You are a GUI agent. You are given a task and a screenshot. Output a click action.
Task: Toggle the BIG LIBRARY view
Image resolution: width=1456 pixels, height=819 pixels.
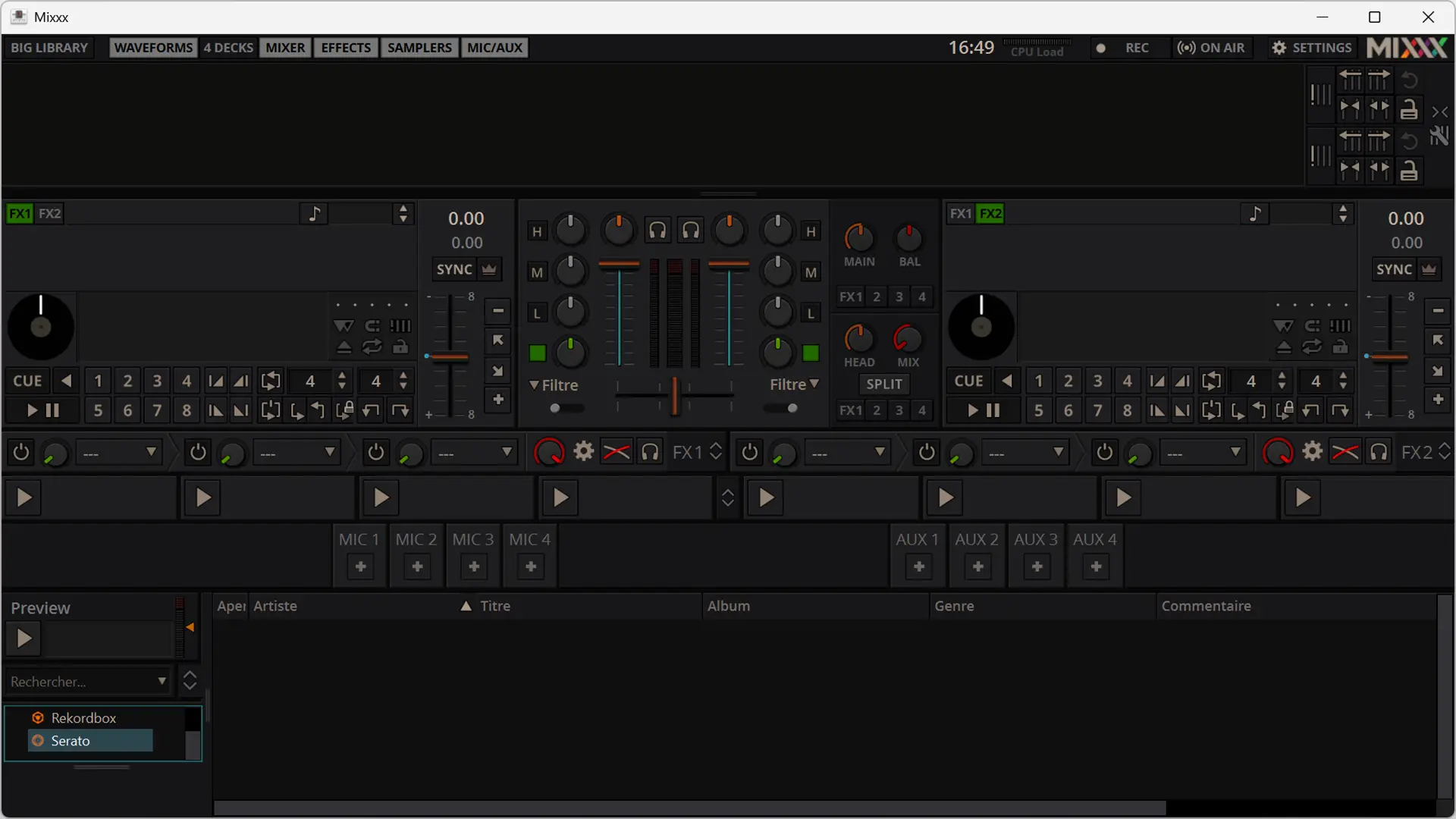pyautogui.click(x=49, y=48)
